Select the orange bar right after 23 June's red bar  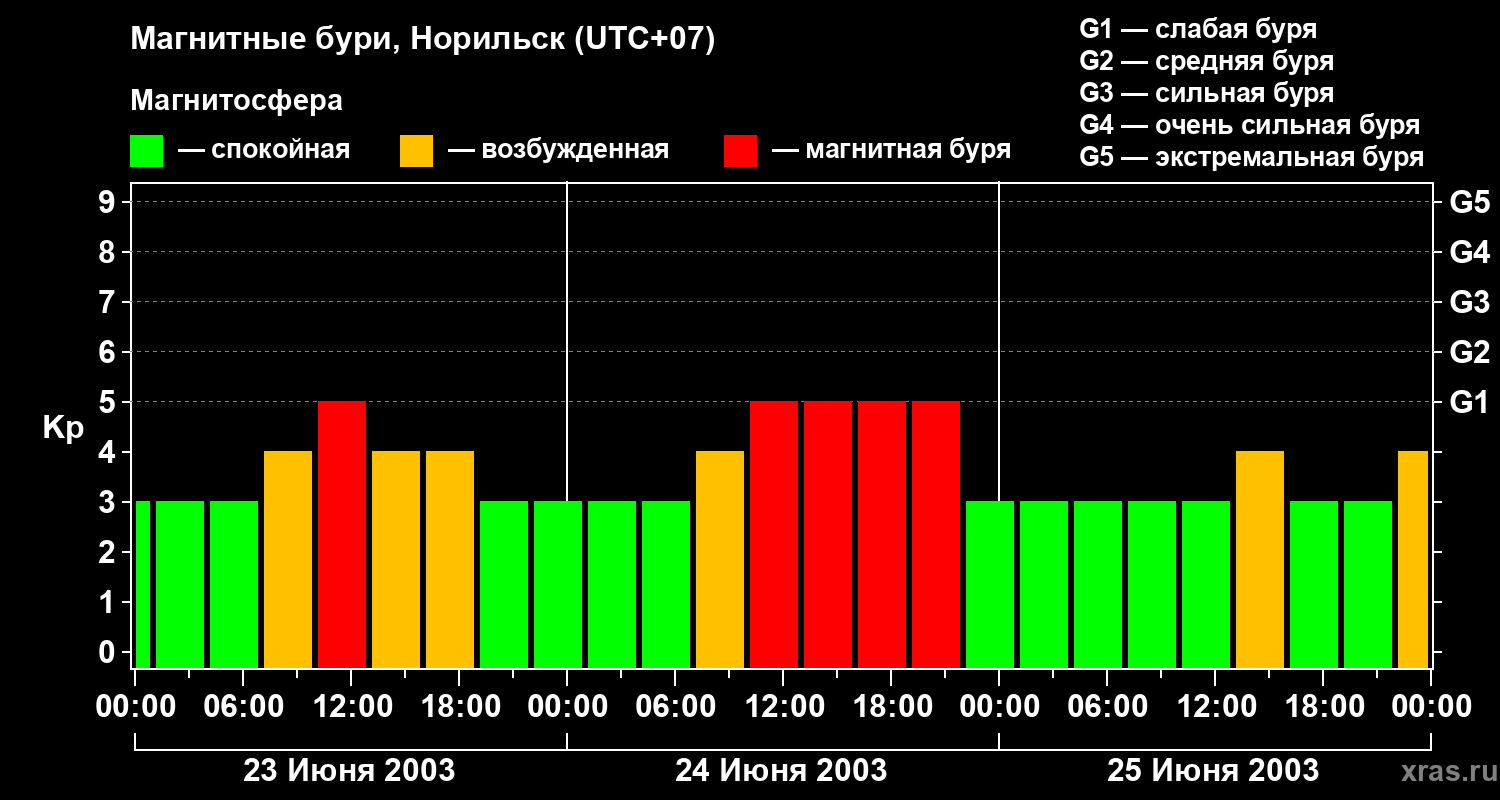396,559
